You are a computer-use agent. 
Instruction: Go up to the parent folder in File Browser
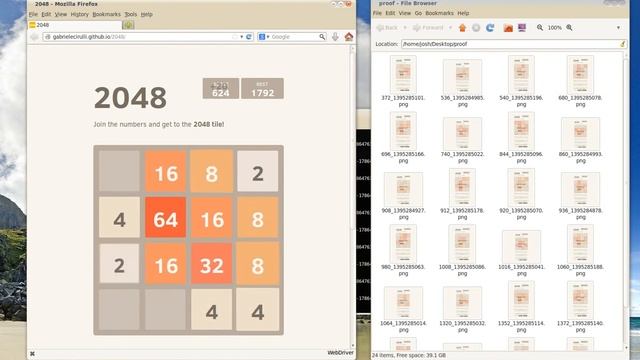tap(462, 28)
